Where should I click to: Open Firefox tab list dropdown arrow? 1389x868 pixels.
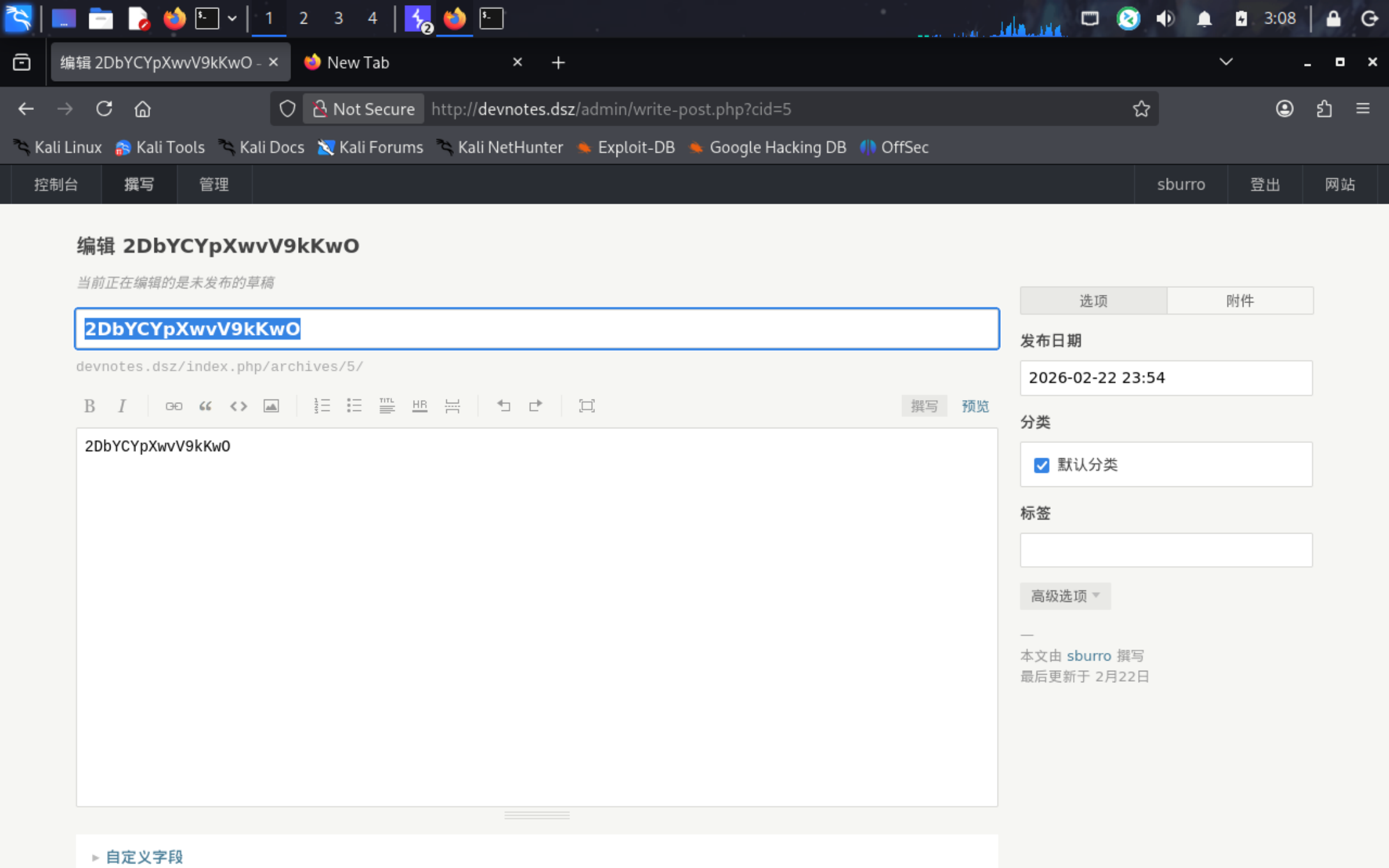[1226, 62]
